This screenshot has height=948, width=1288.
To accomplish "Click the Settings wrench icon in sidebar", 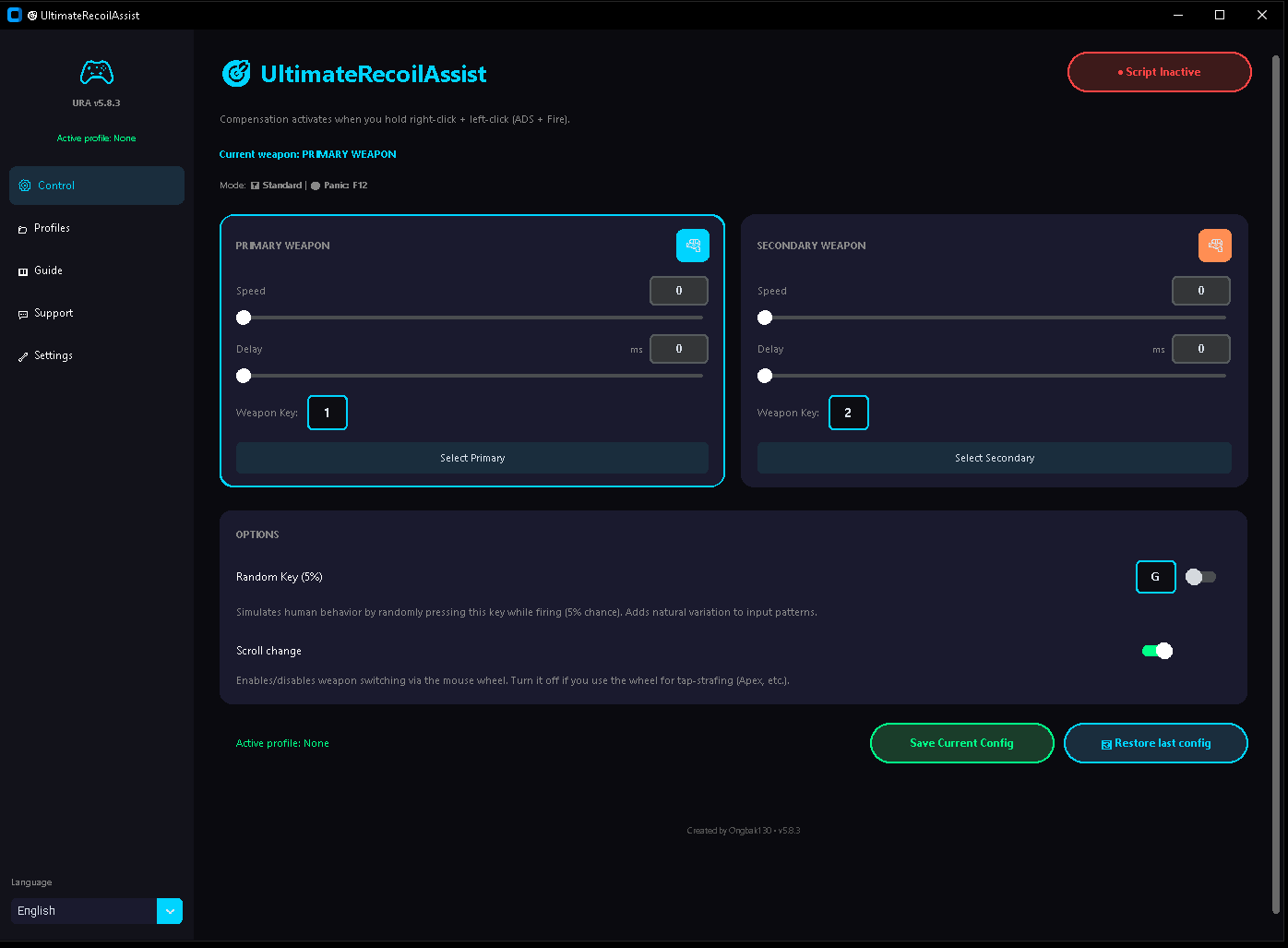I will click(23, 356).
